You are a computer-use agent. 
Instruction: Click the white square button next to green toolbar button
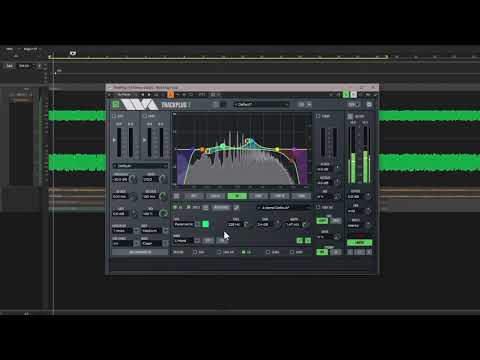click(353, 95)
